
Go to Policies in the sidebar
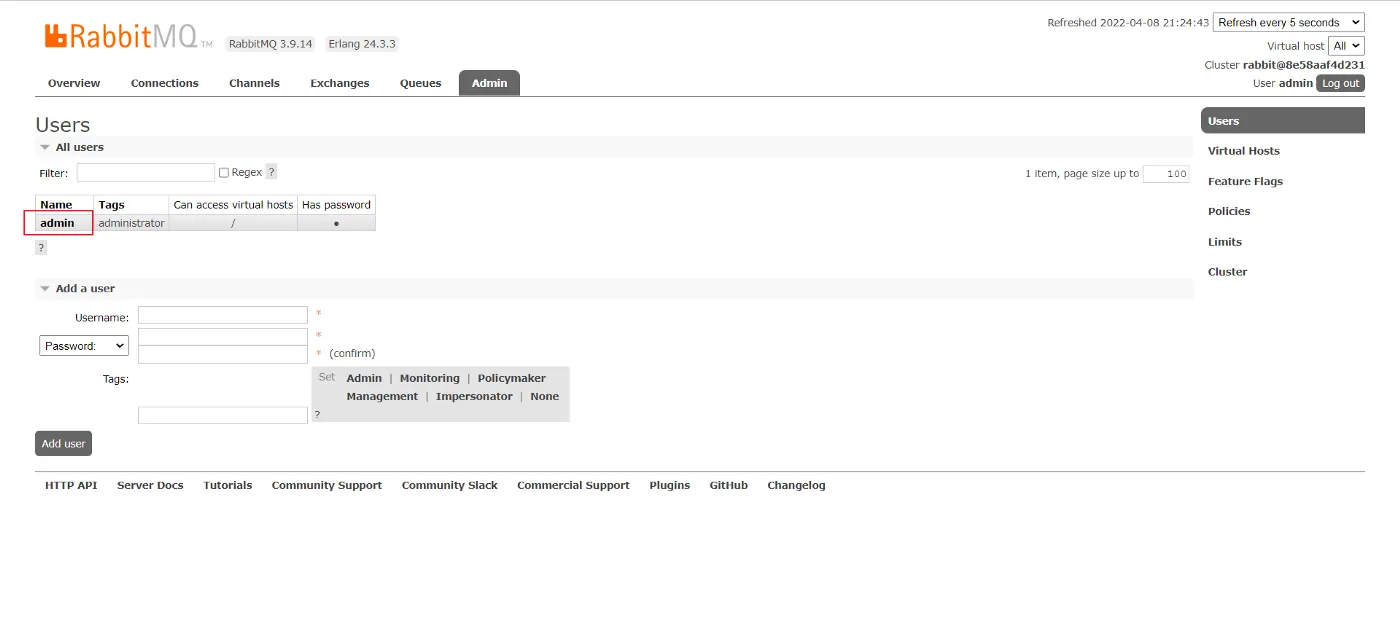(1229, 211)
